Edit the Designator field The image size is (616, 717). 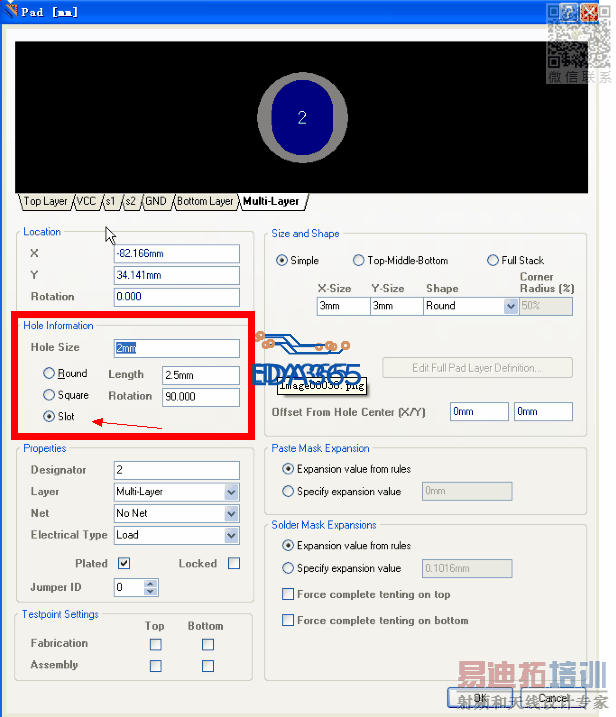coord(177,470)
